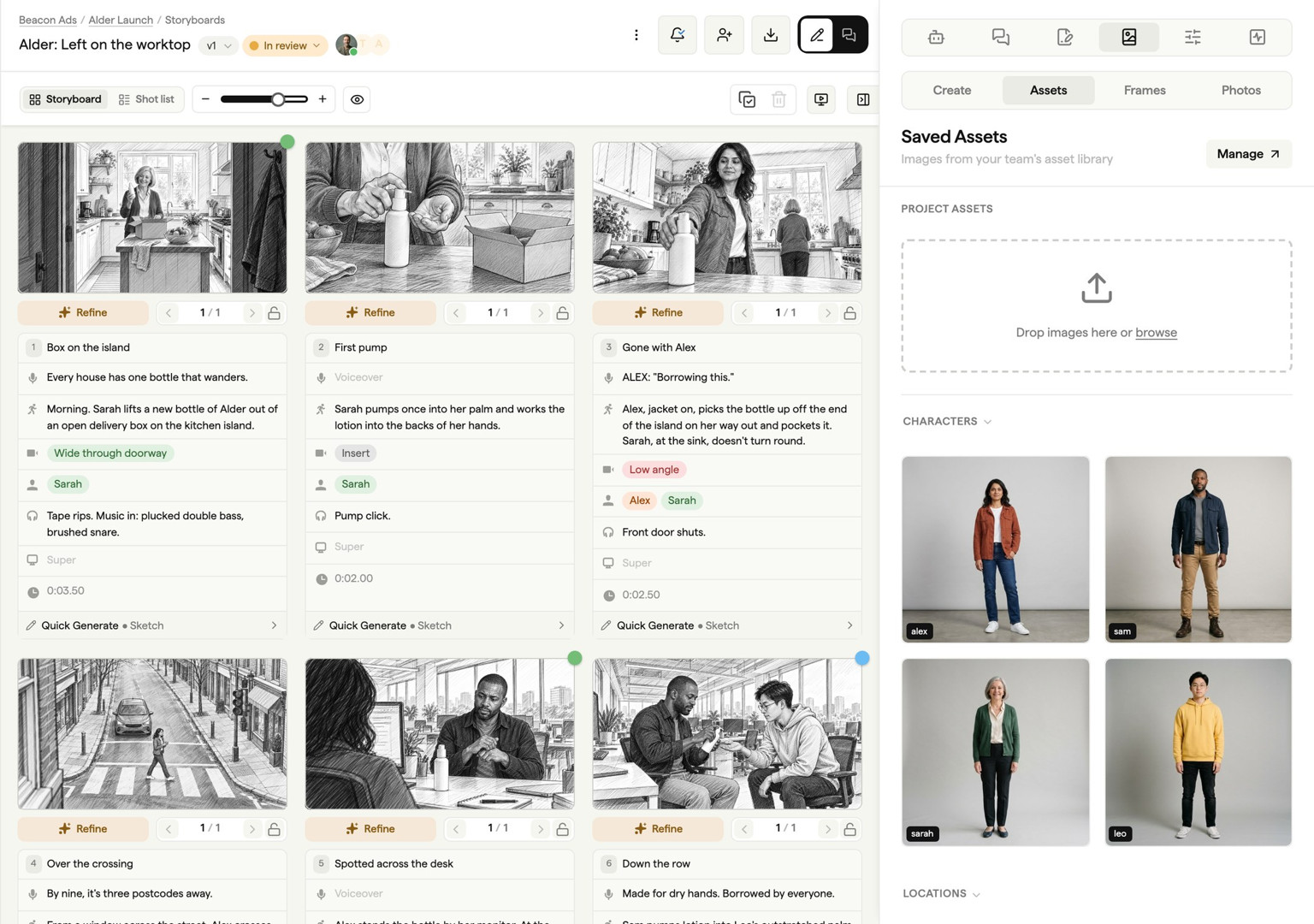The image size is (1314, 924).
Task: Select the leo character thumbnail
Action: point(1198,752)
